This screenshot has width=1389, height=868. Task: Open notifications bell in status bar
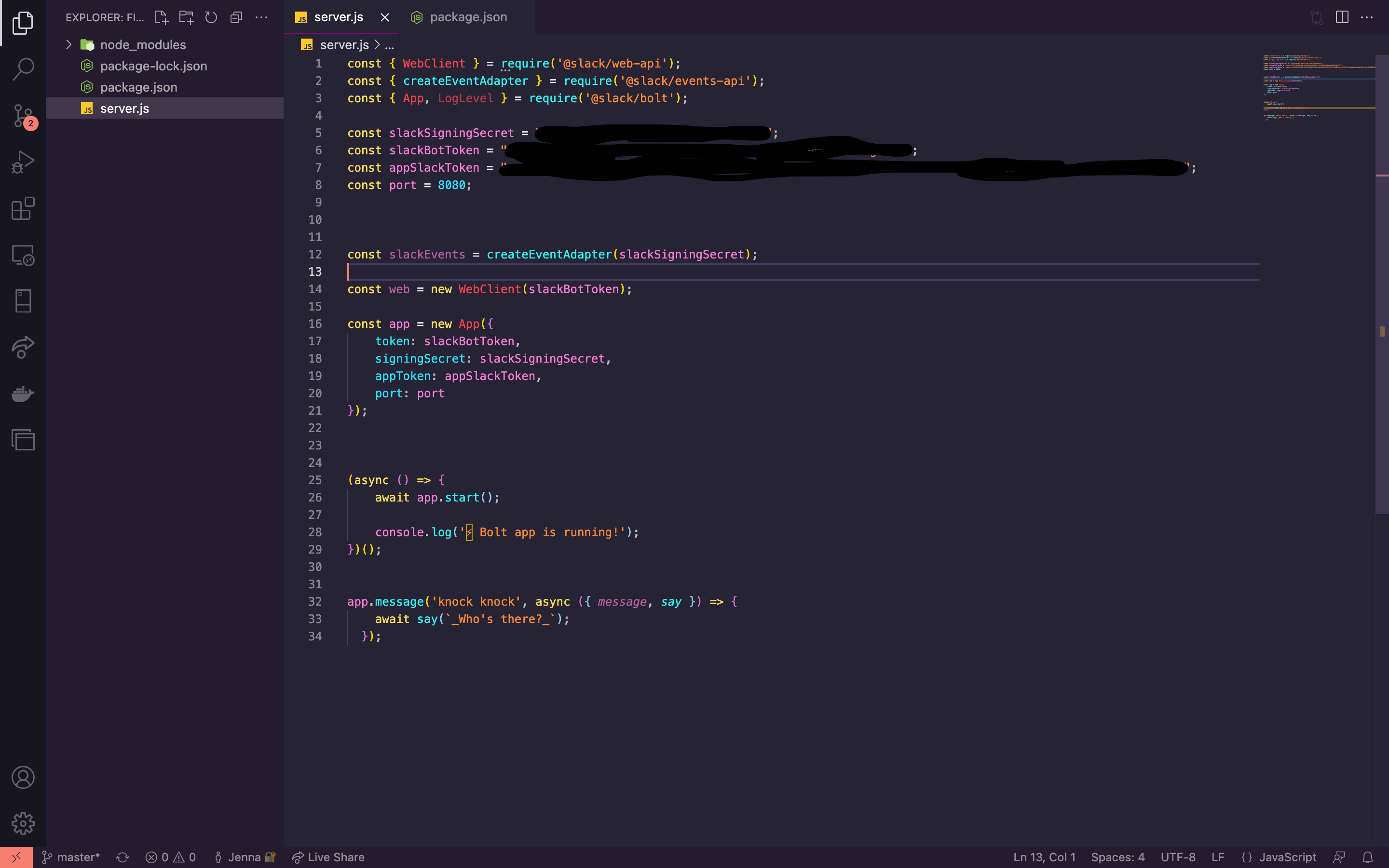[x=1368, y=857]
